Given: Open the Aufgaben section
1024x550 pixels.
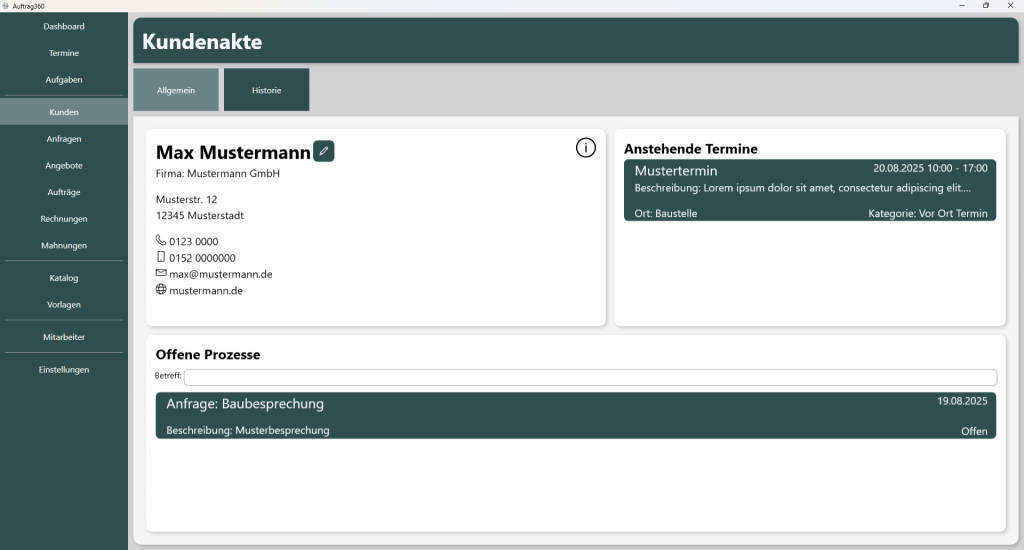Looking at the screenshot, I should (x=64, y=79).
